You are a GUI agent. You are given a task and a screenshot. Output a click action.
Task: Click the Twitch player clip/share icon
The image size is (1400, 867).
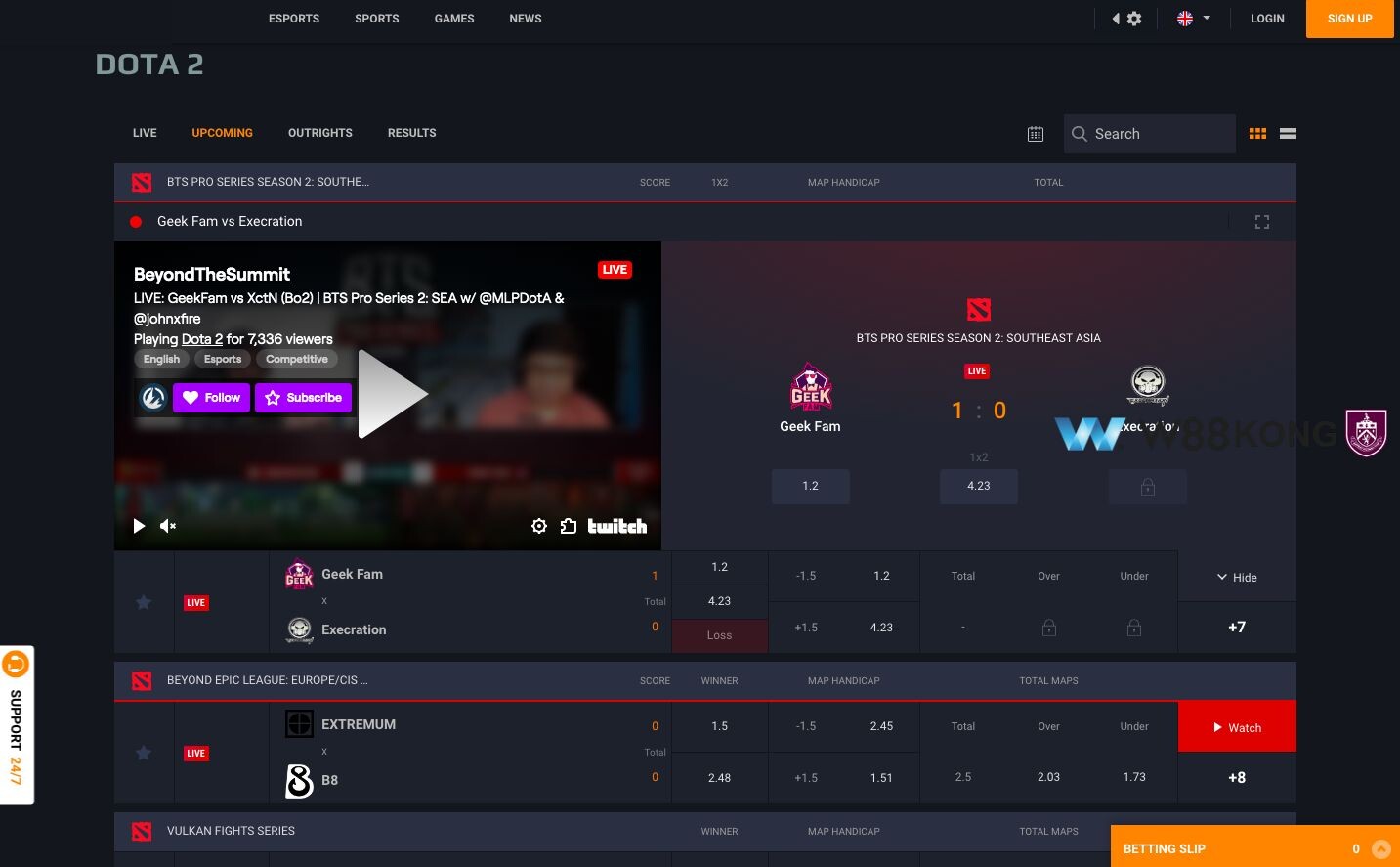point(569,526)
